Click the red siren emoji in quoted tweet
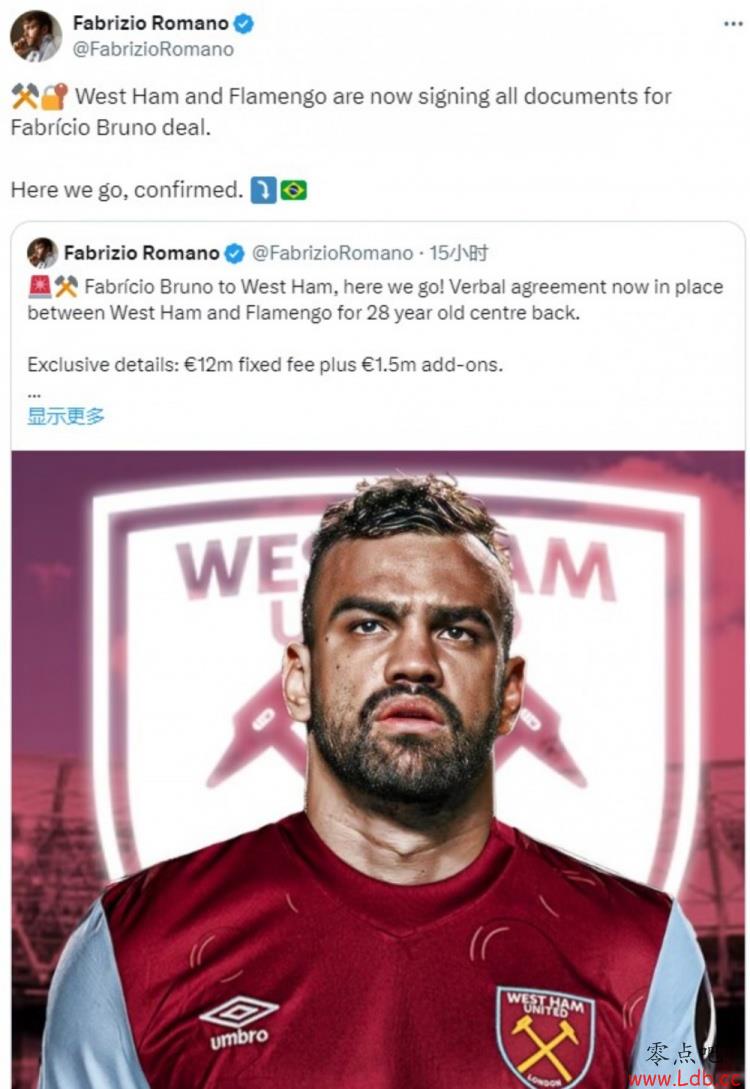 pos(40,286)
